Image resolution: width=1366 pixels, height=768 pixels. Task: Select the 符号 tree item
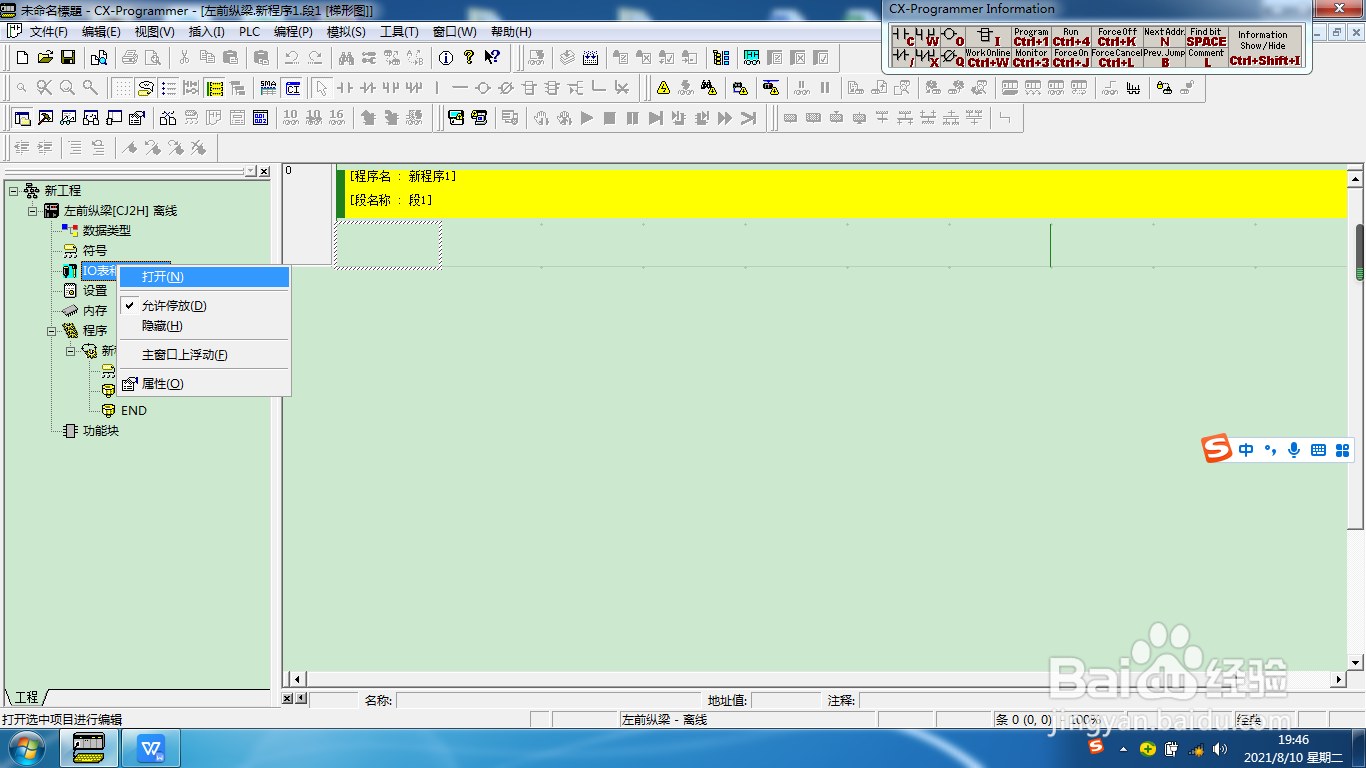tap(94, 251)
